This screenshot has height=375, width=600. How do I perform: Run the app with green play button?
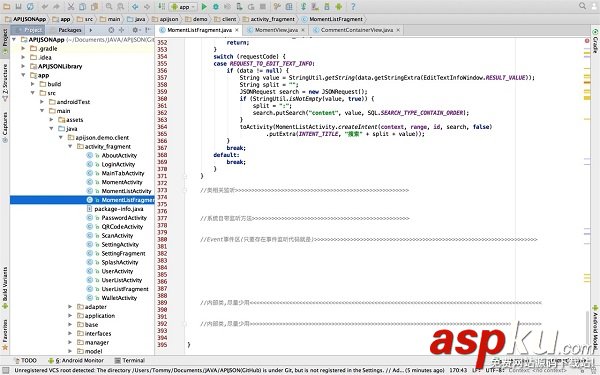pos(204,7)
